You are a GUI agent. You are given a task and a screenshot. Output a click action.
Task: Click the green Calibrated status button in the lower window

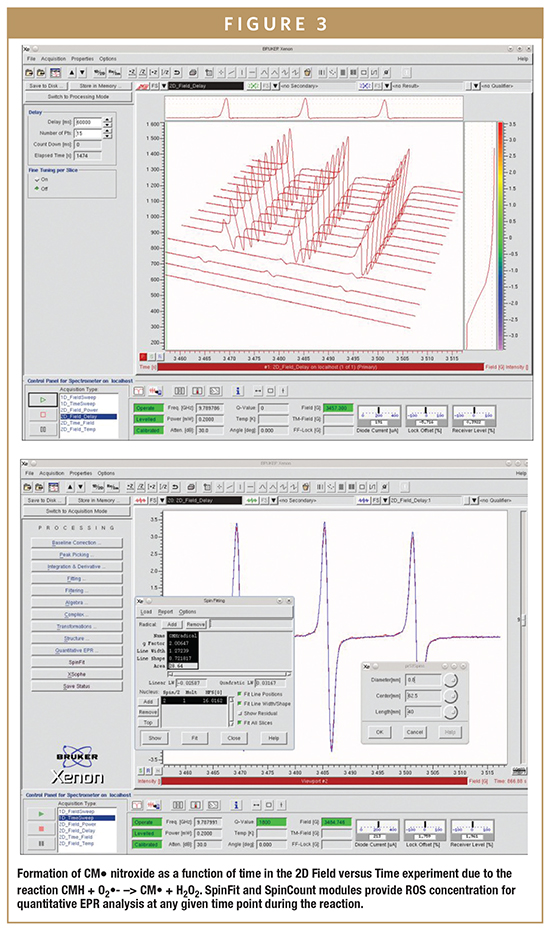click(145, 844)
